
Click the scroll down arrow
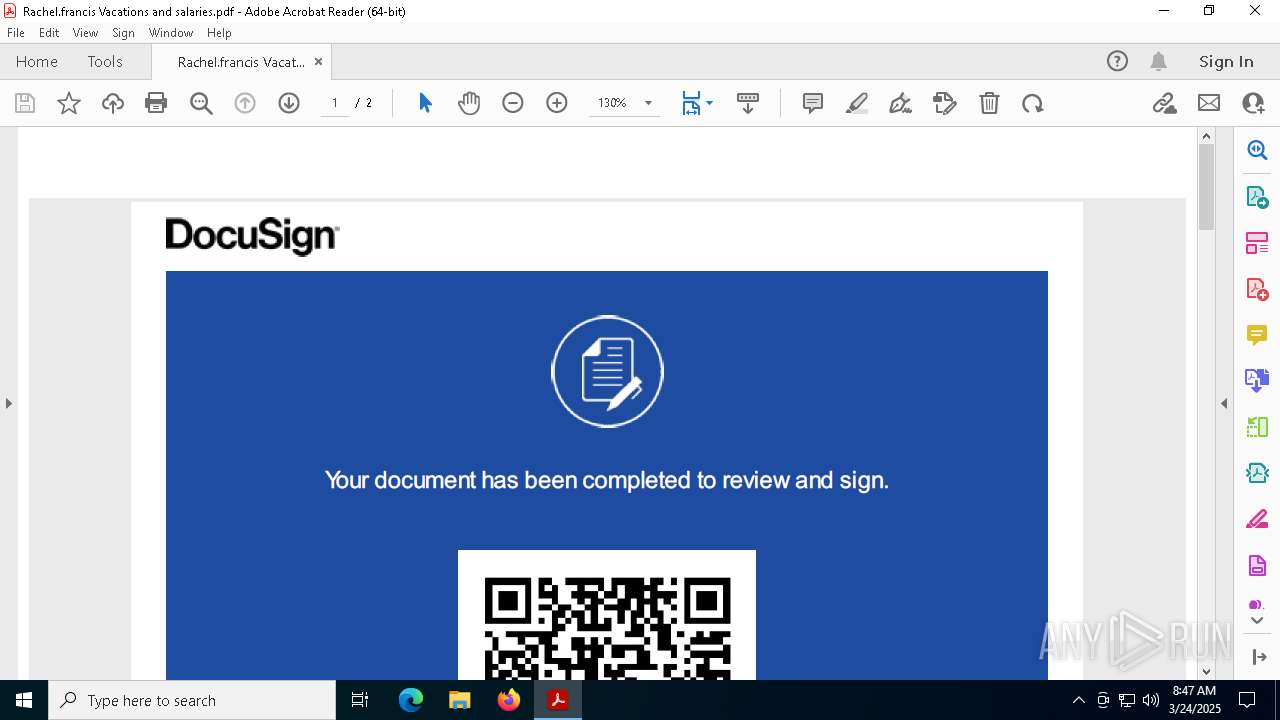1206,671
